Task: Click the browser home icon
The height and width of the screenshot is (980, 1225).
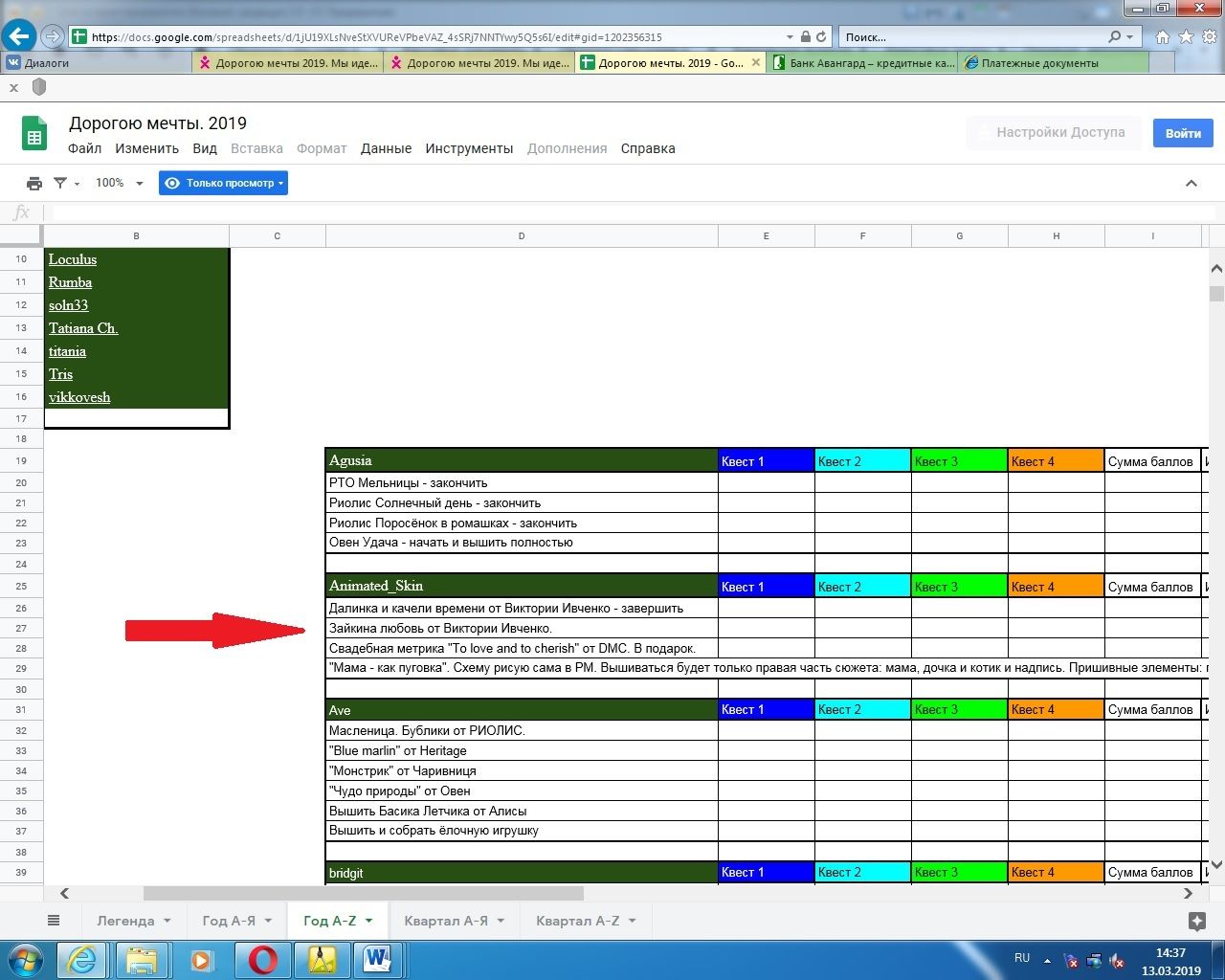Action: click(1162, 37)
